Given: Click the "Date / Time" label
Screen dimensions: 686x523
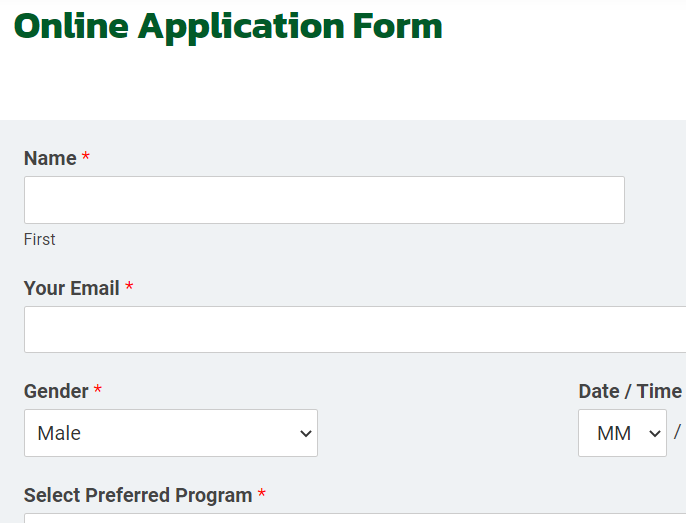Looking at the screenshot, I should 629,391.
